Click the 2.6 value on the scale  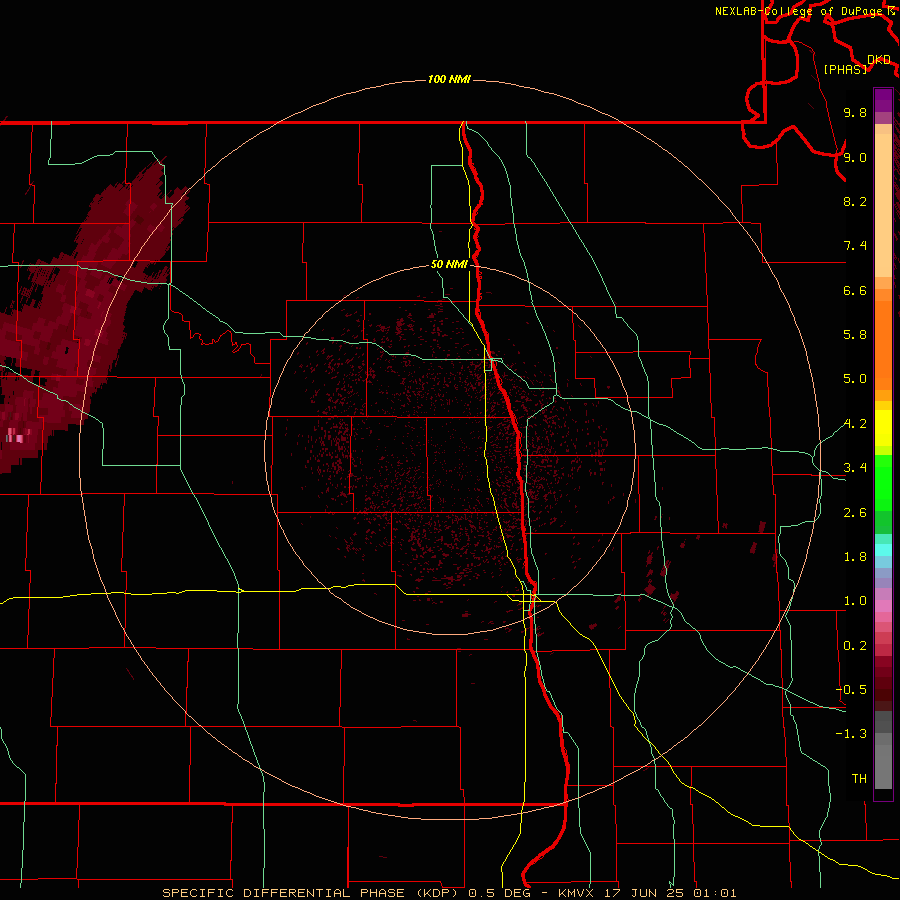coord(855,513)
